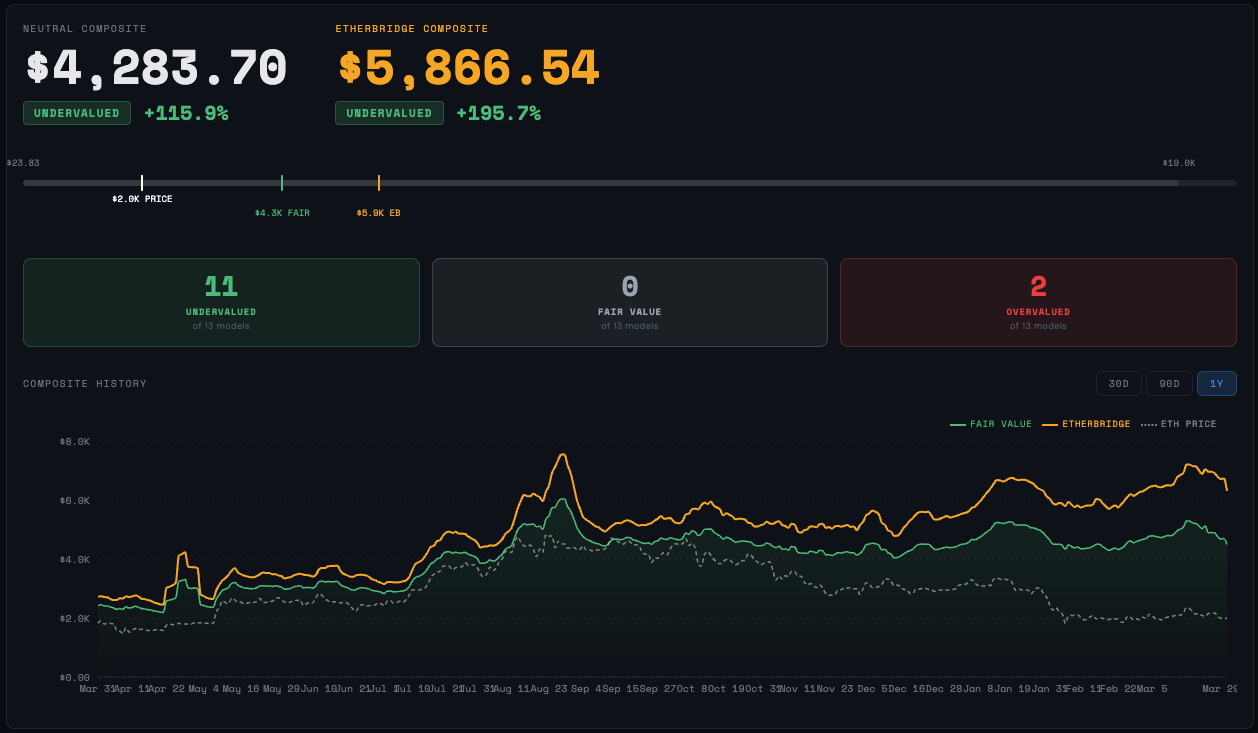Click the $0.00 y-axis label
The image size is (1258, 733).
pyautogui.click(x=75, y=677)
